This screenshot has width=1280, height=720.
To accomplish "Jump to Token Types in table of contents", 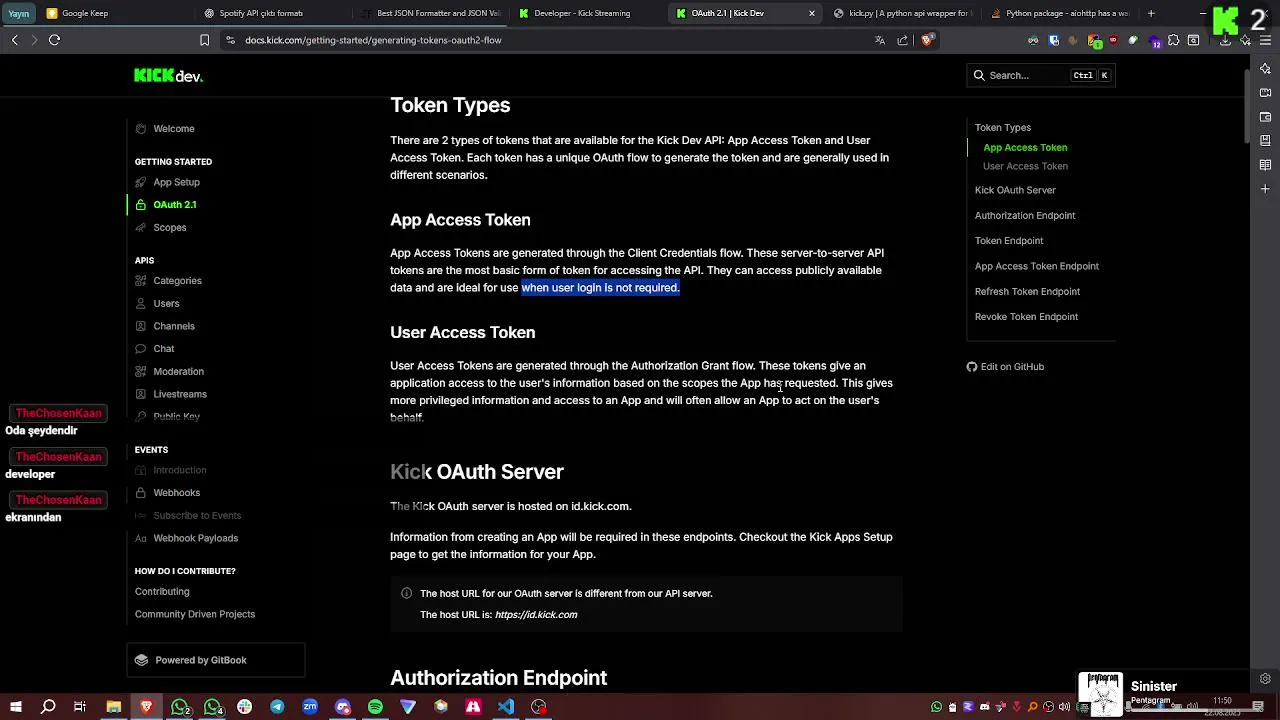I will click(x=1003, y=127).
